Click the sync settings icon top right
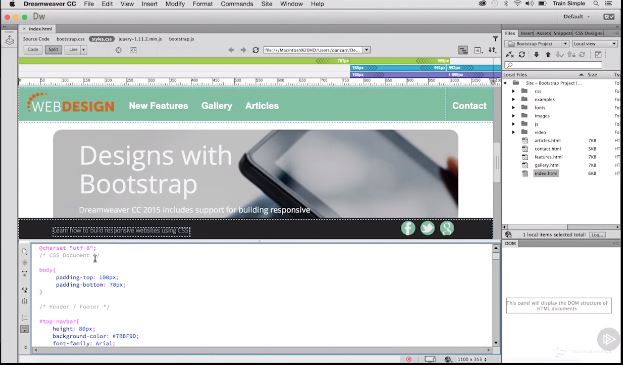623x365 pixels. (609, 17)
